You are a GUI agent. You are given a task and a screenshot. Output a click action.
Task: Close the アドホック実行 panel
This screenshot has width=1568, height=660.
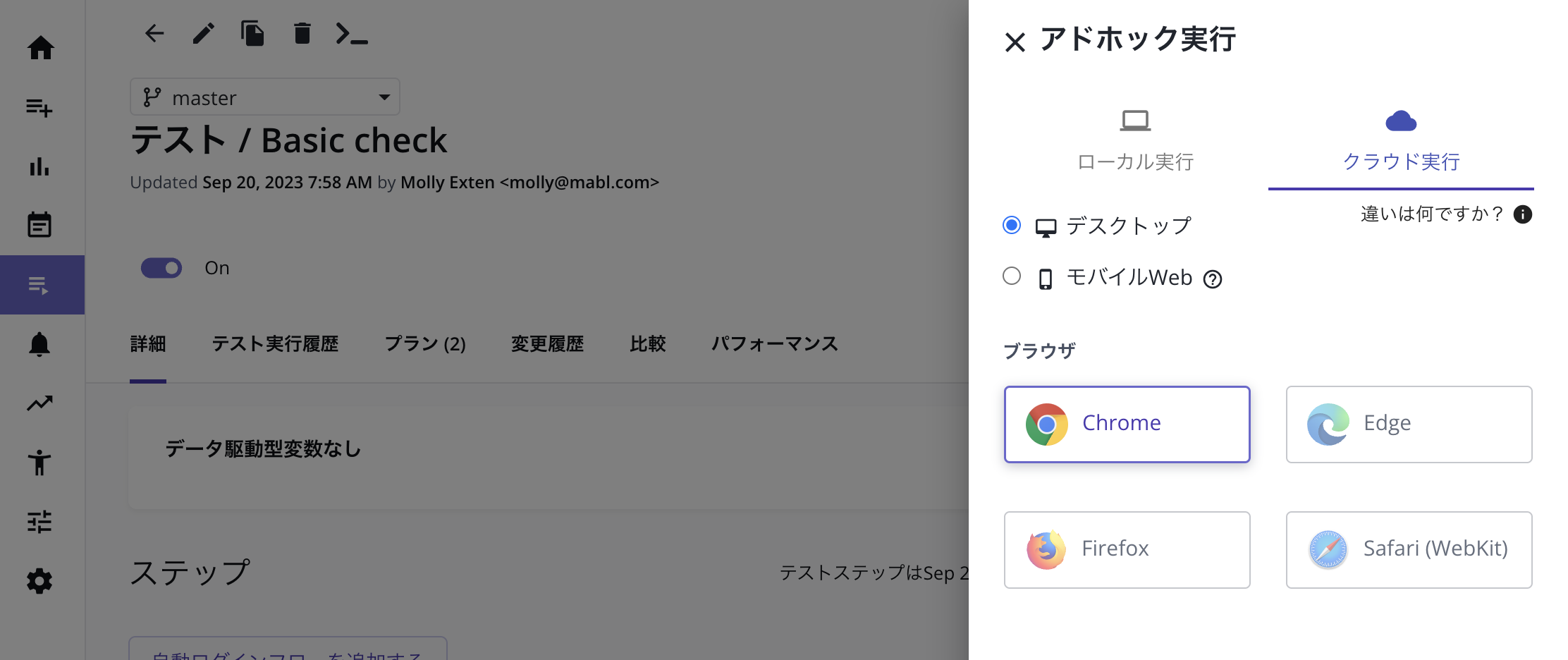(1015, 42)
